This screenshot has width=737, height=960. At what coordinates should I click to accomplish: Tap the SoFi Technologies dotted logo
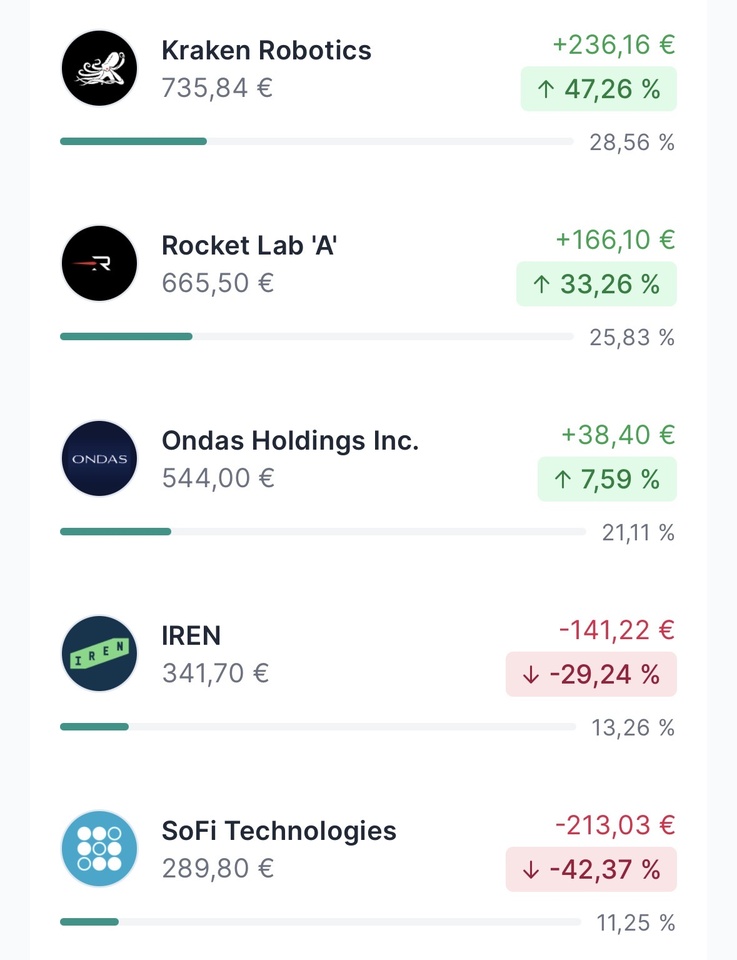[x=99, y=848]
